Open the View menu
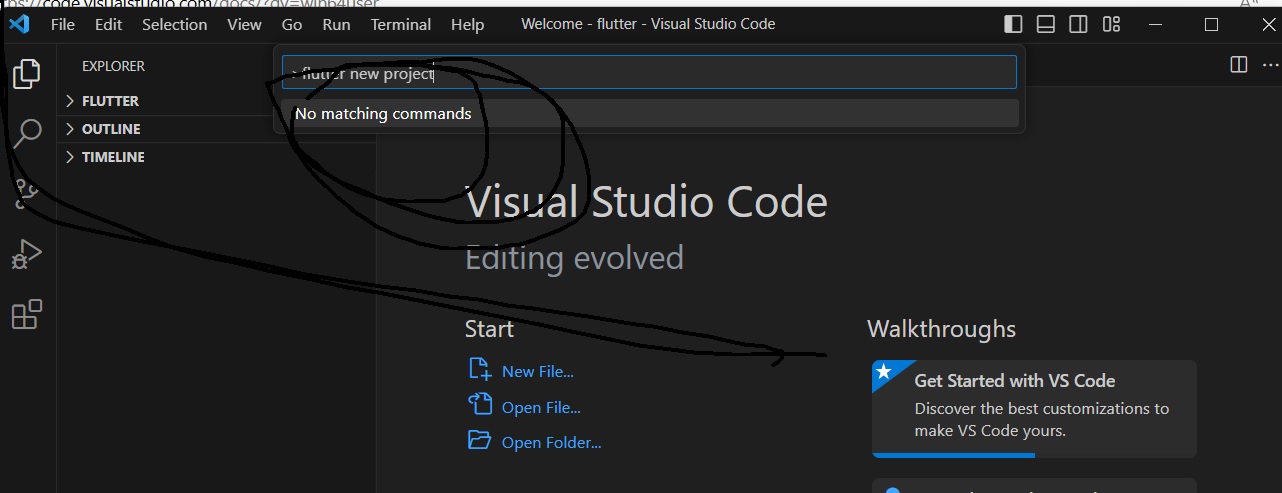The height and width of the screenshot is (493, 1282). pyautogui.click(x=244, y=24)
